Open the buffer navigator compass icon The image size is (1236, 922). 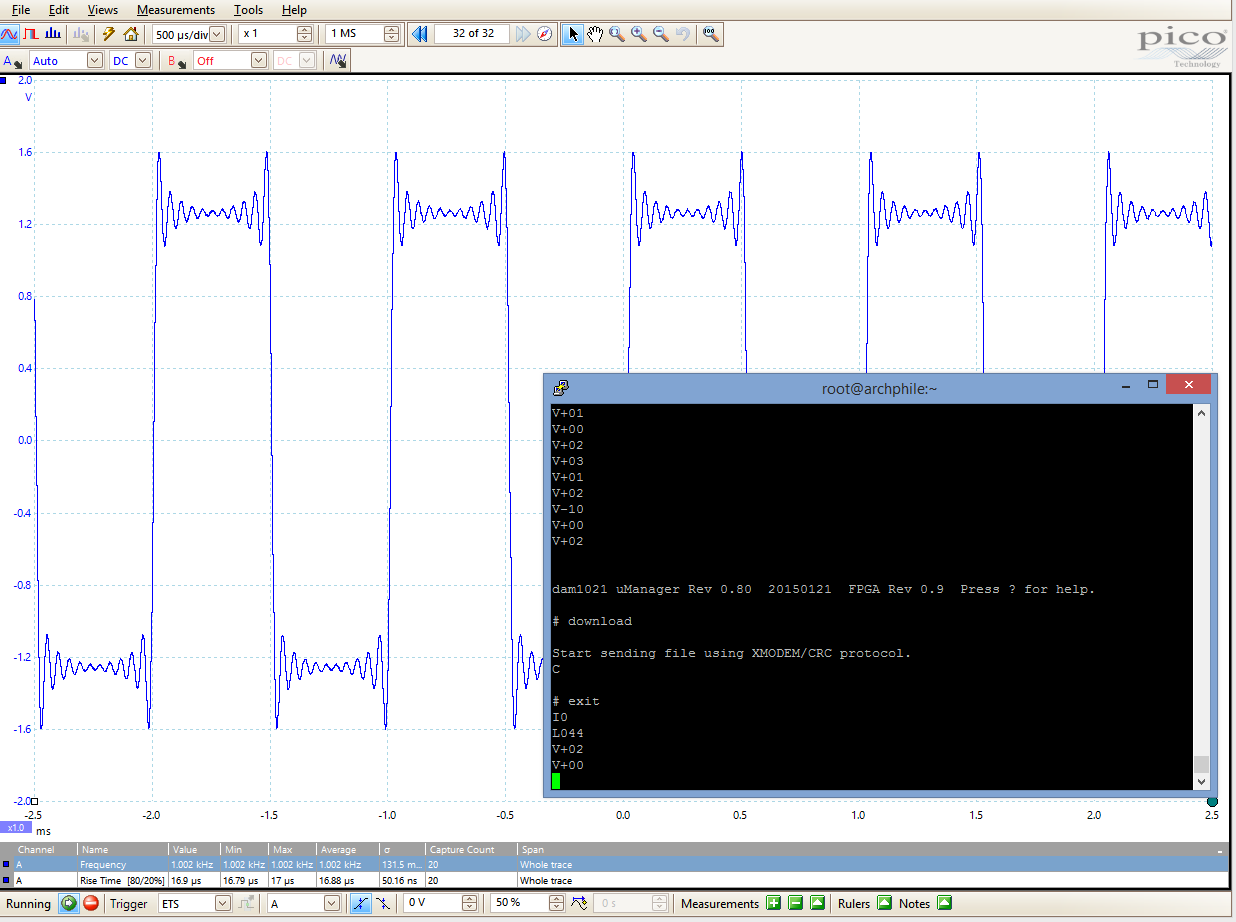click(x=545, y=34)
